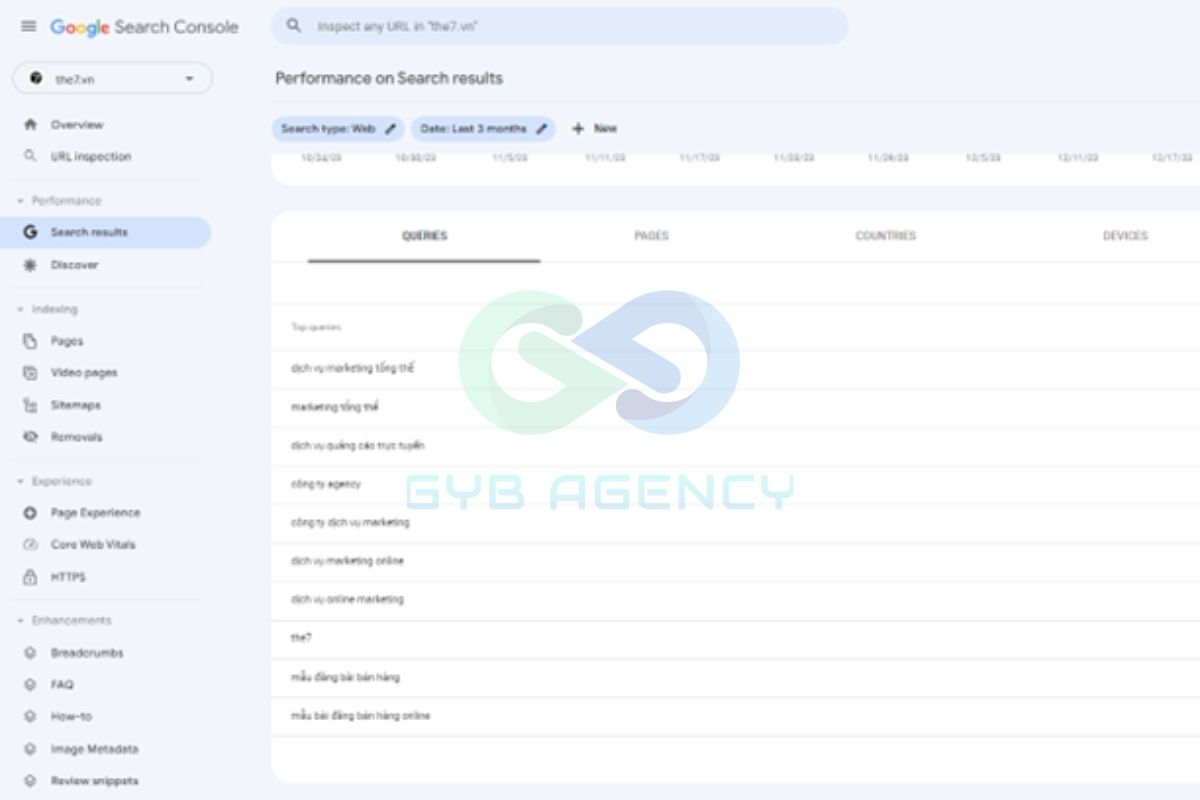Open the Removals page
This screenshot has height=800, width=1200.
(76, 437)
